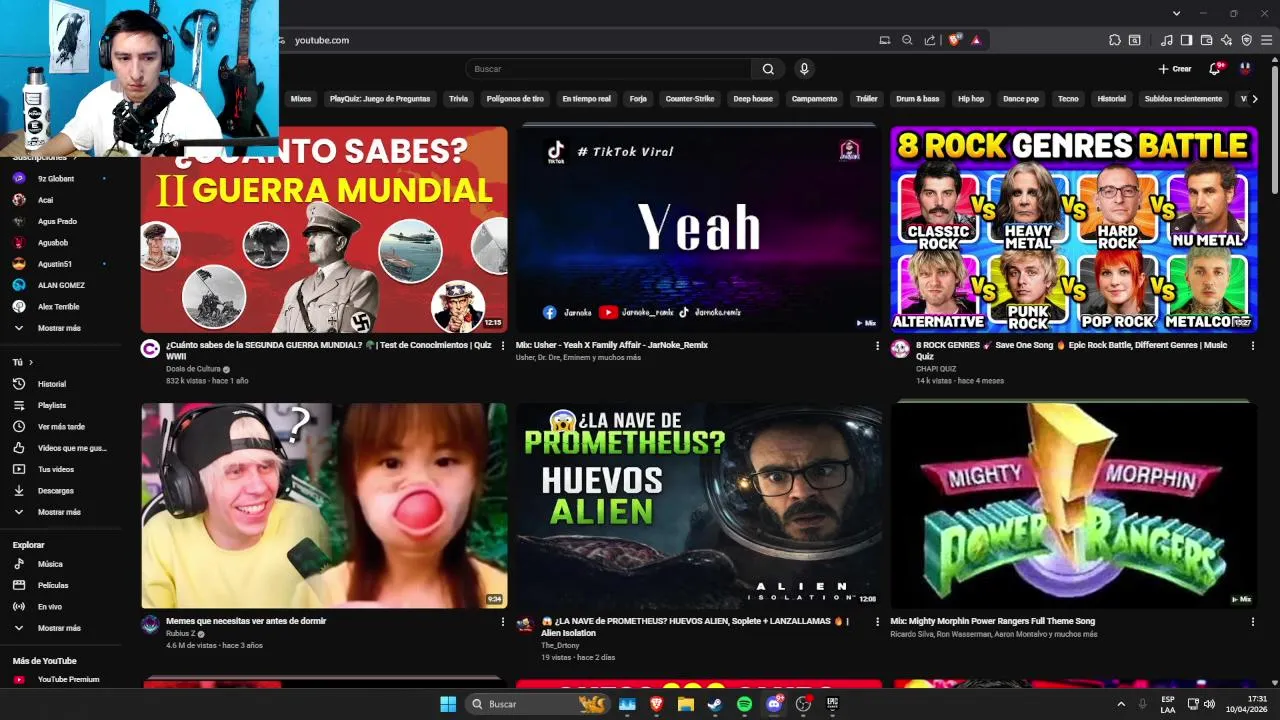Show hidden system tray icons
The image size is (1280, 720).
(1121, 704)
